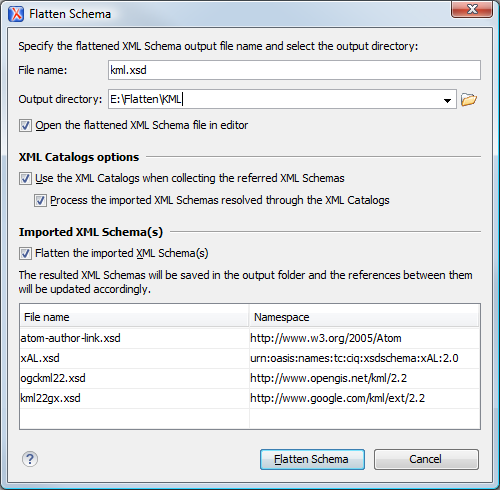Open help via the question mark icon
Image resolution: width=500 pixels, height=490 pixels.
coord(30,459)
